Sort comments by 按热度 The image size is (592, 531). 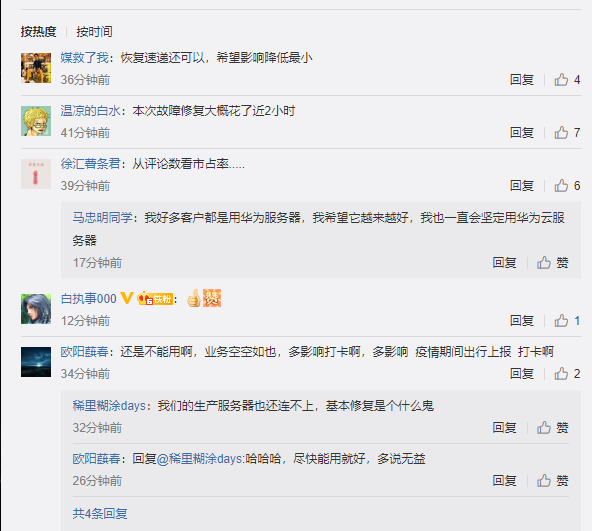pyautogui.click(x=39, y=31)
